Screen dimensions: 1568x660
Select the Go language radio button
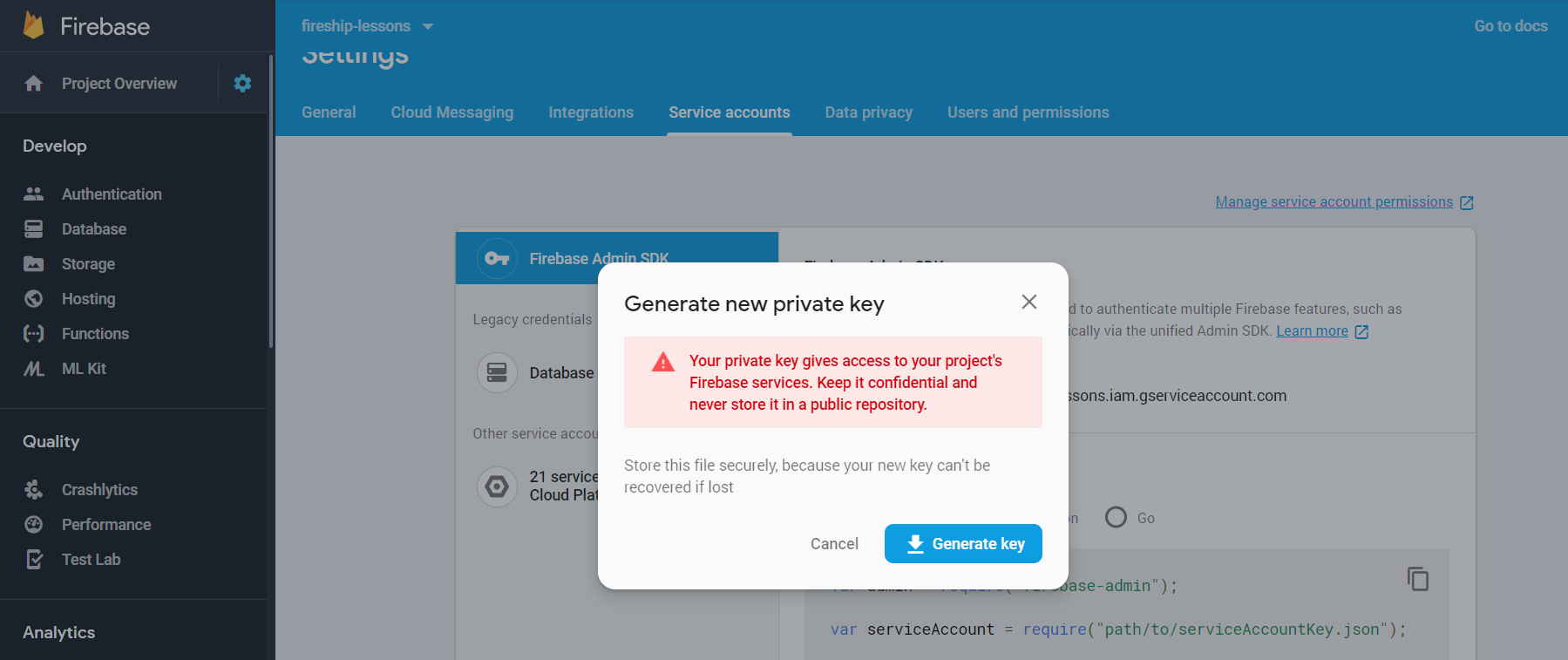1116,517
